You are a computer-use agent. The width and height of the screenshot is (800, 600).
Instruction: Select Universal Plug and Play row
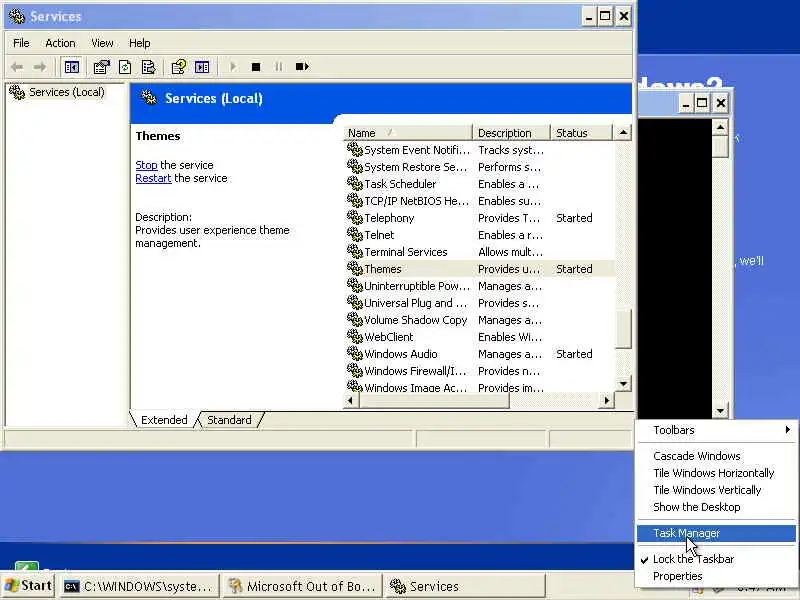pyautogui.click(x=480, y=303)
